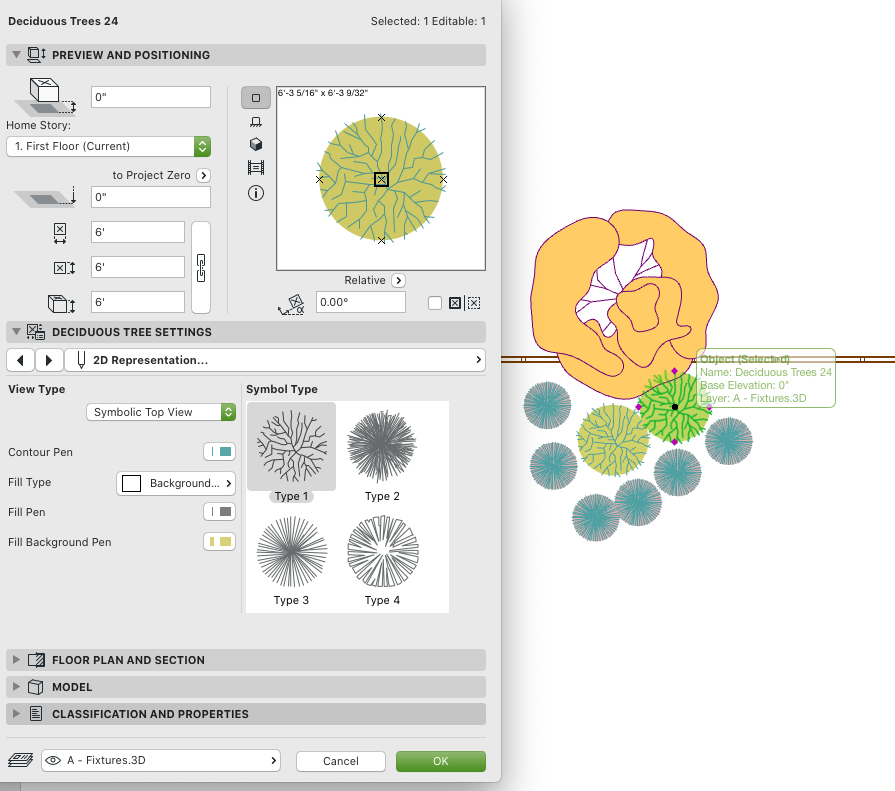This screenshot has height=791, width=895.
Task: Click project zero elevation field
Action: [x=151, y=197]
